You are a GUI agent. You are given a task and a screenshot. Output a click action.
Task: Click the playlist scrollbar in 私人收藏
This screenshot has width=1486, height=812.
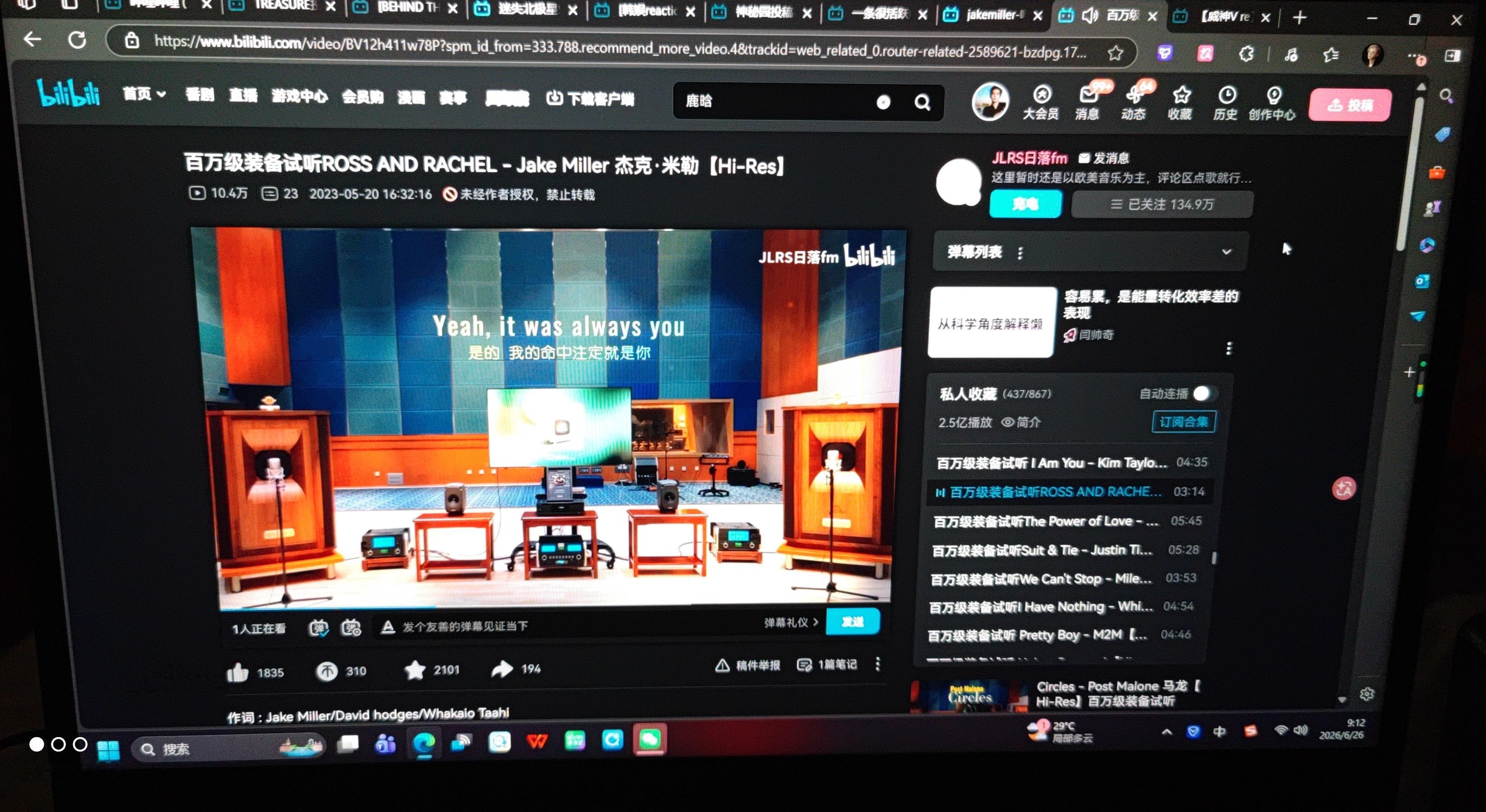click(1214, 558)
